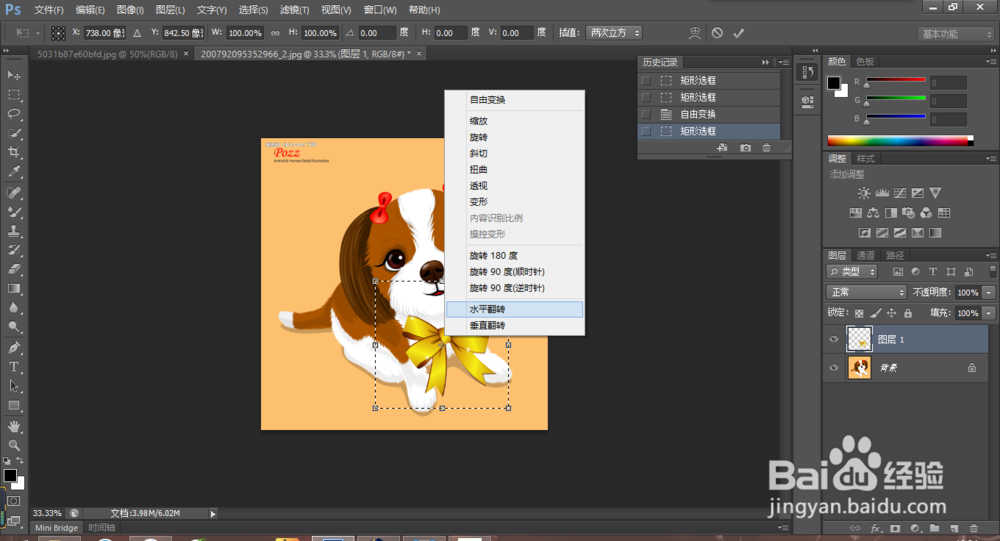The image size is (1000, 541).
Task: Open interpolation dropdown 两次立方
Action: (614, 33)
